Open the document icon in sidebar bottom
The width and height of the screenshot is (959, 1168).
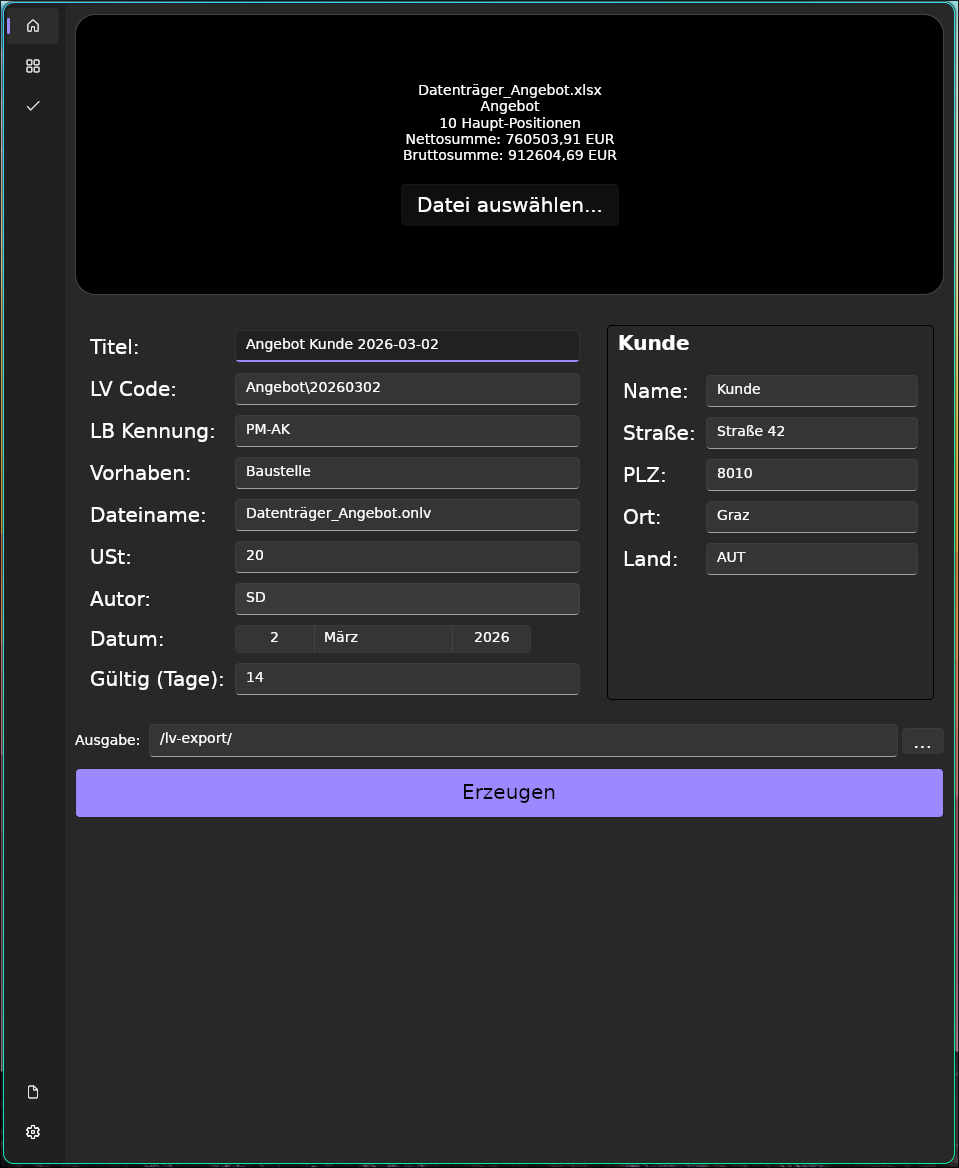coord(33,1092)
